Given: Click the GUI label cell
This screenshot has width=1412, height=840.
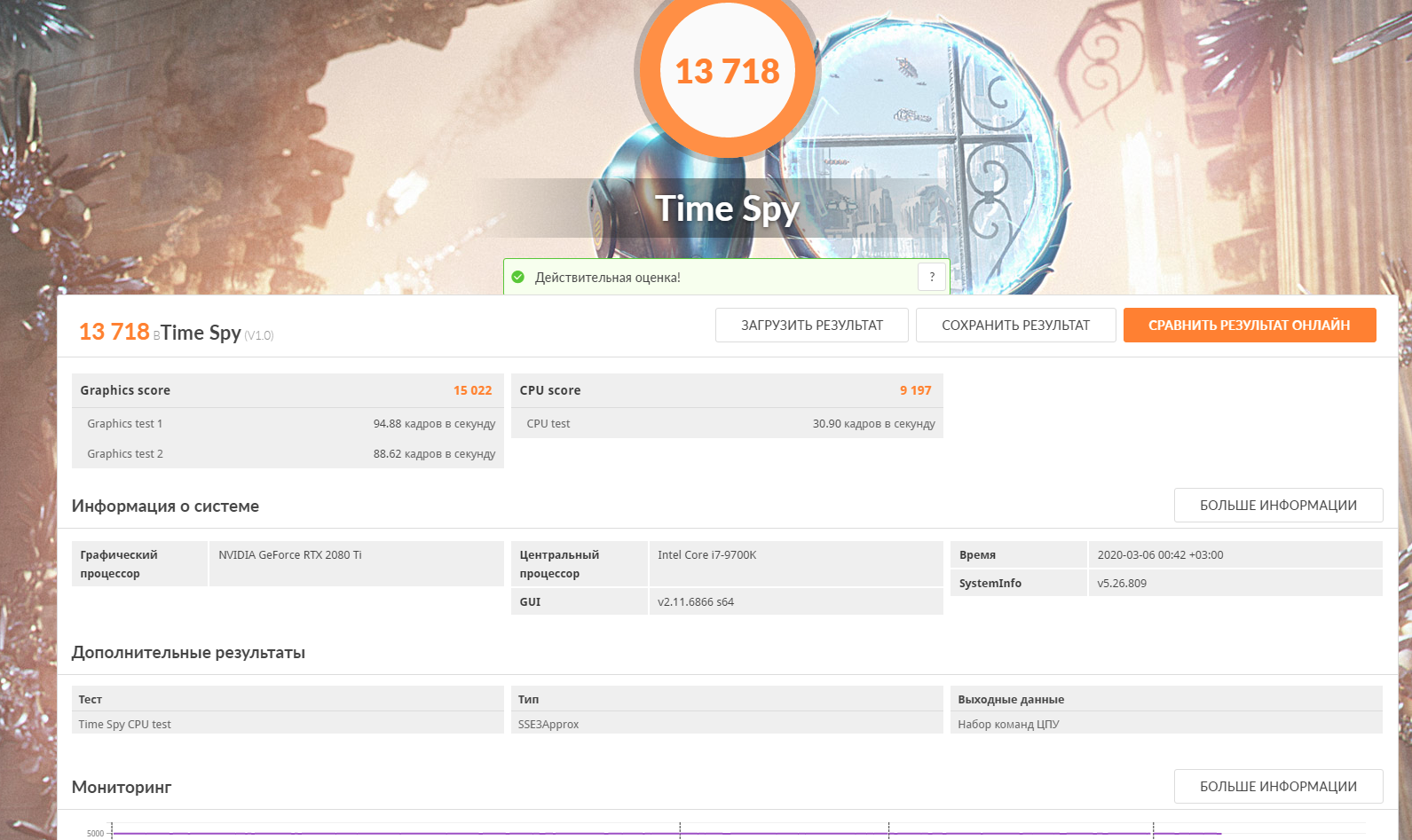Looking at the screenshot, I should coord(580,602).
